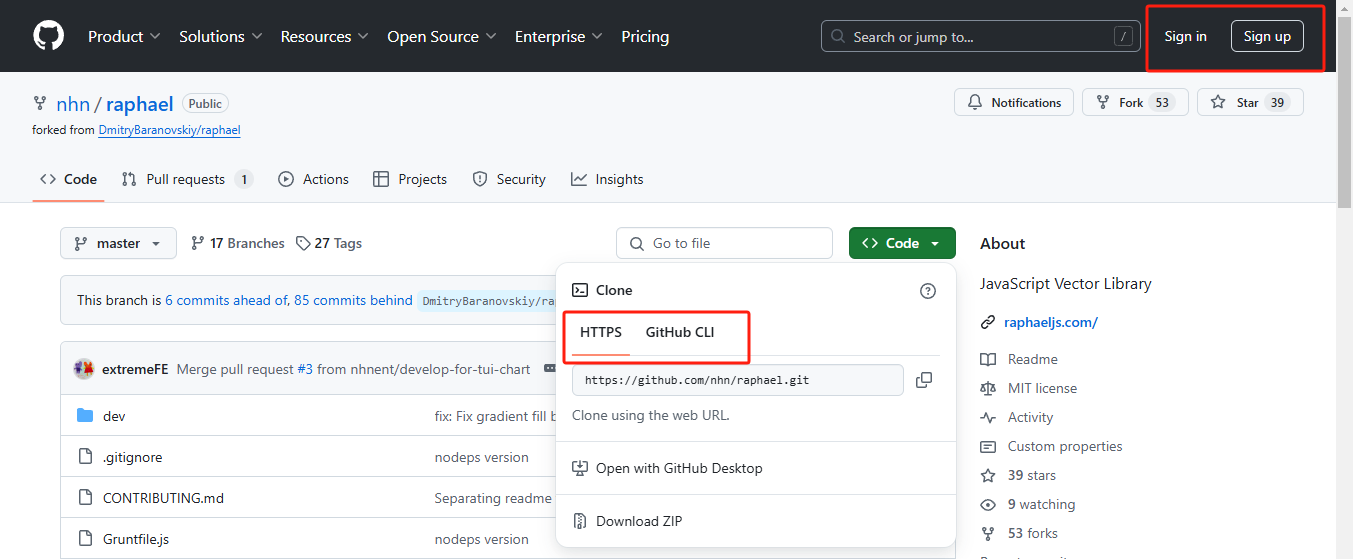This screenshot has height=559, width=1353.
Task: Open the raphael repository name link
Action: pos(140,104)
